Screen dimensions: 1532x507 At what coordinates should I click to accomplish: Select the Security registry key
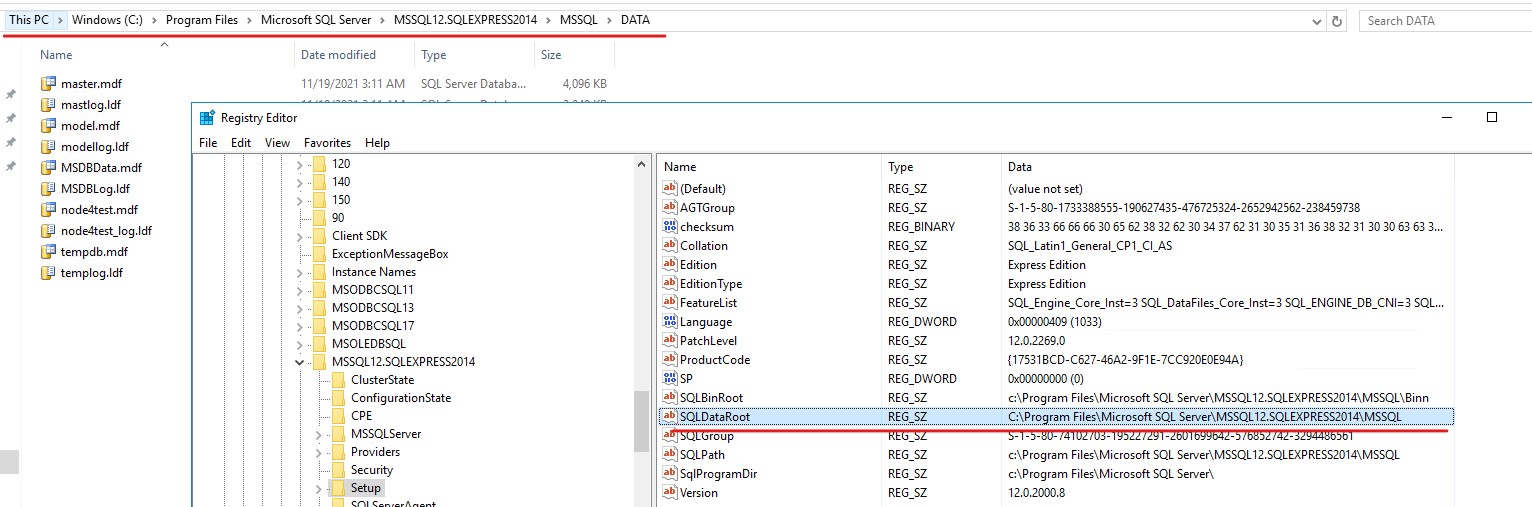pos(372,470)
